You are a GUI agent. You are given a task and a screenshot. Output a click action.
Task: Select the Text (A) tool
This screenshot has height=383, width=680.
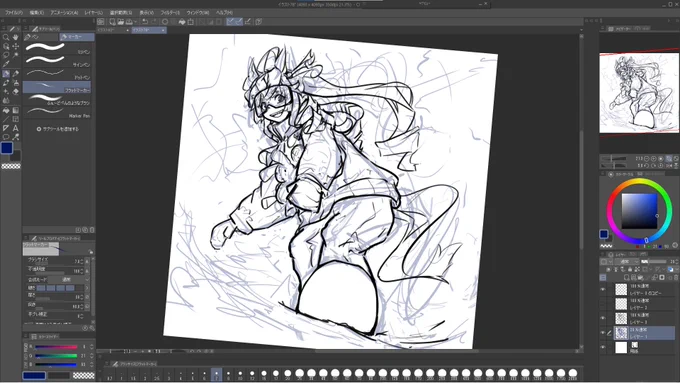point(16,128)
